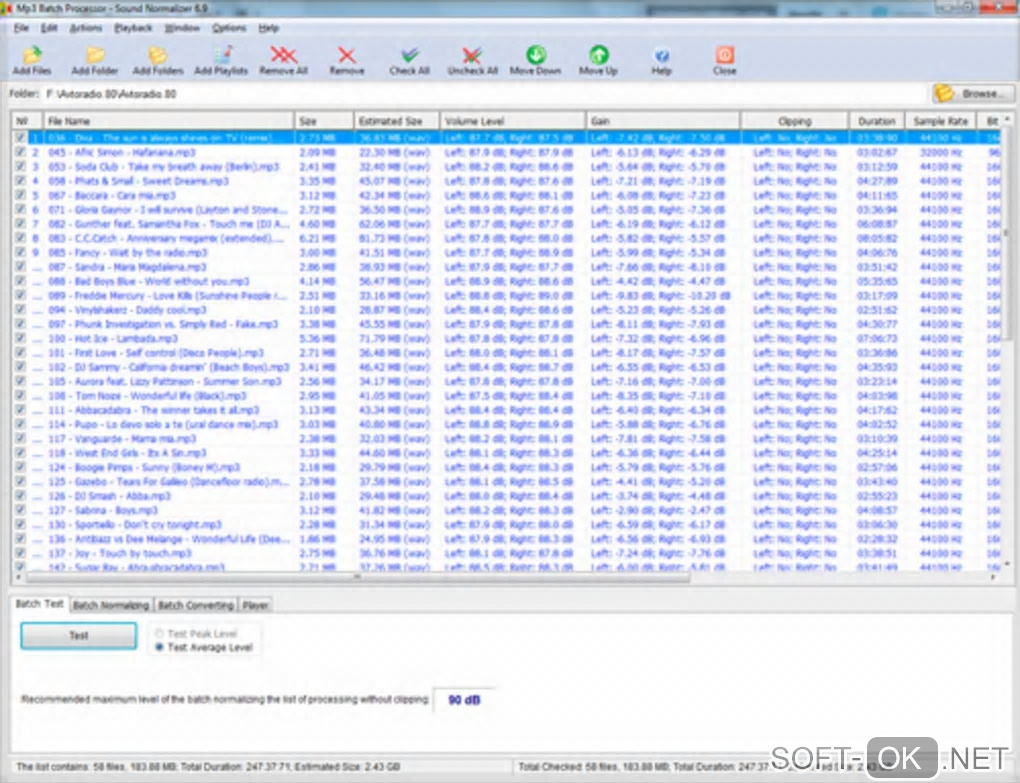Image resolution: width=1020 pixels, height=783 pixels.
Task: Click the Sample Rate column header
Action: (x=941, y=121)
